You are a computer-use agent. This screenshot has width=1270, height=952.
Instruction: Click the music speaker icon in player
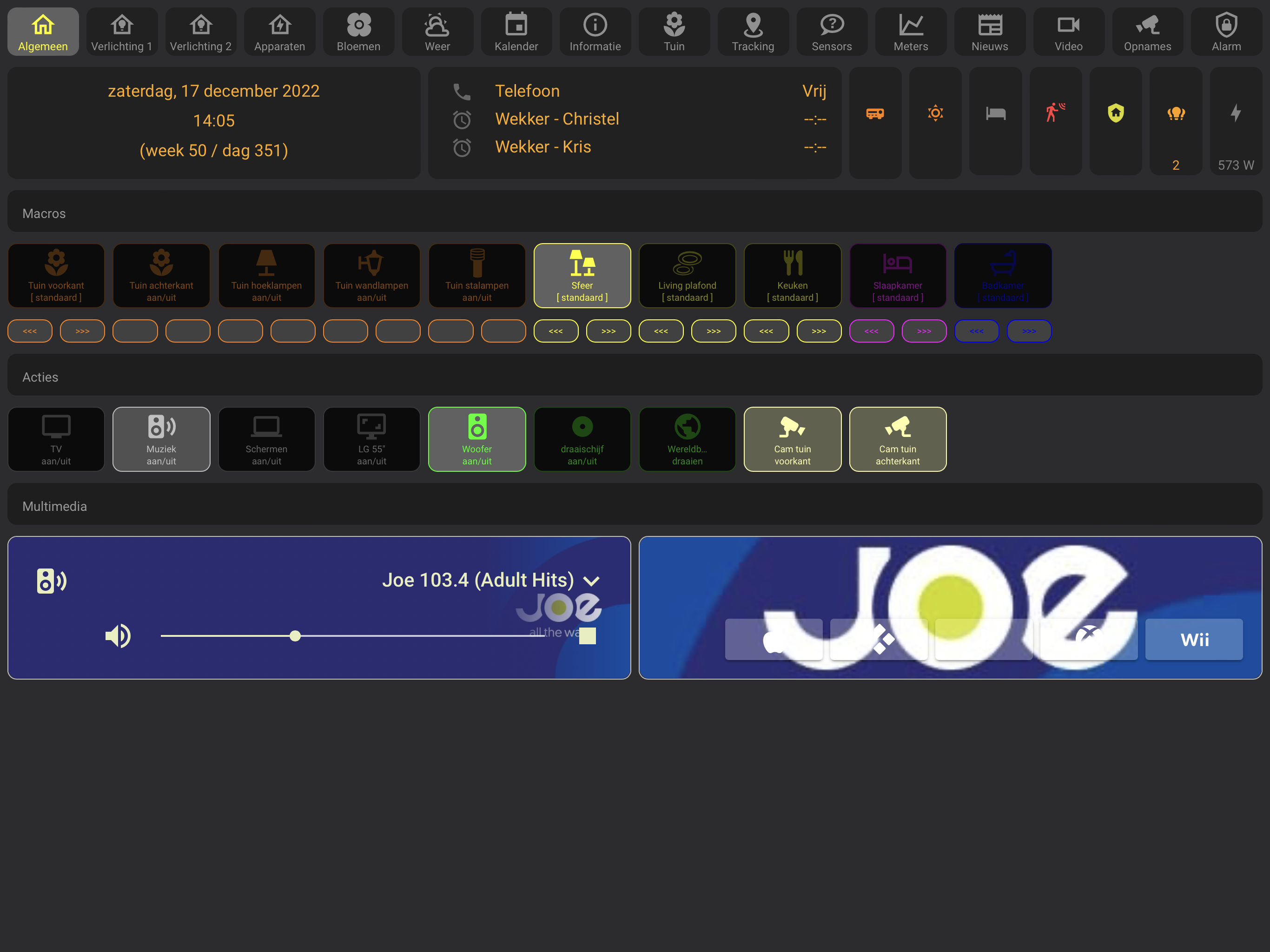coord(52,581)
